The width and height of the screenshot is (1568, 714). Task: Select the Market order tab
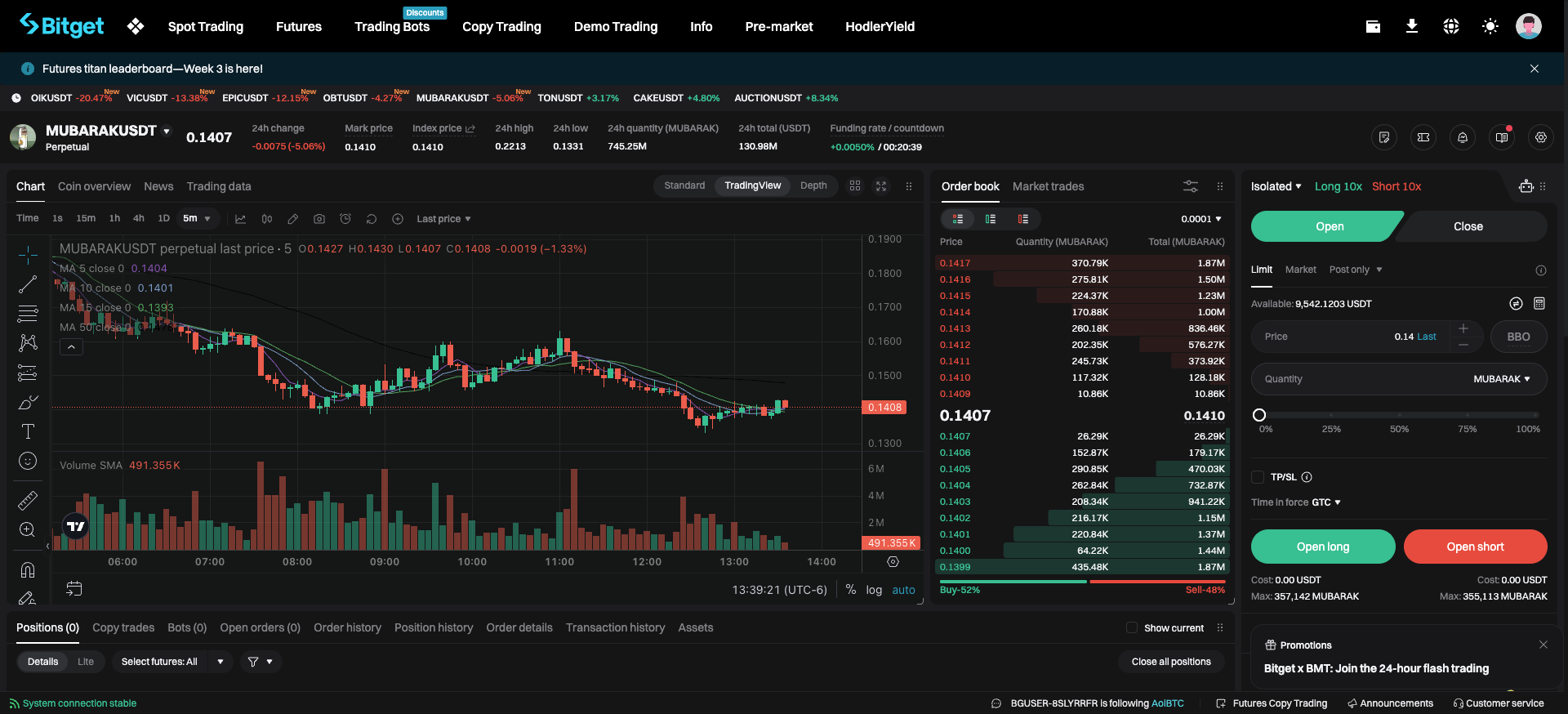click(x=1301, y=270)
